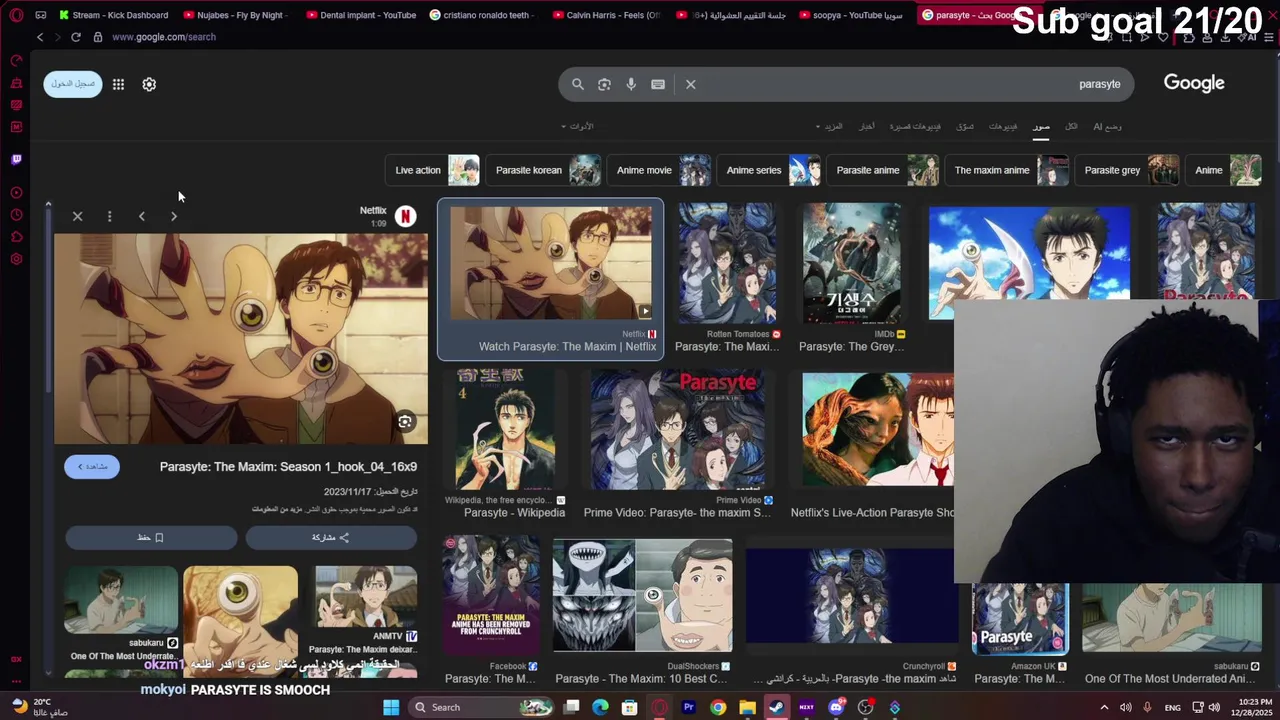Open Google quick settings gear
Screen dimensions: 1280x720
[x=149, y=84]
